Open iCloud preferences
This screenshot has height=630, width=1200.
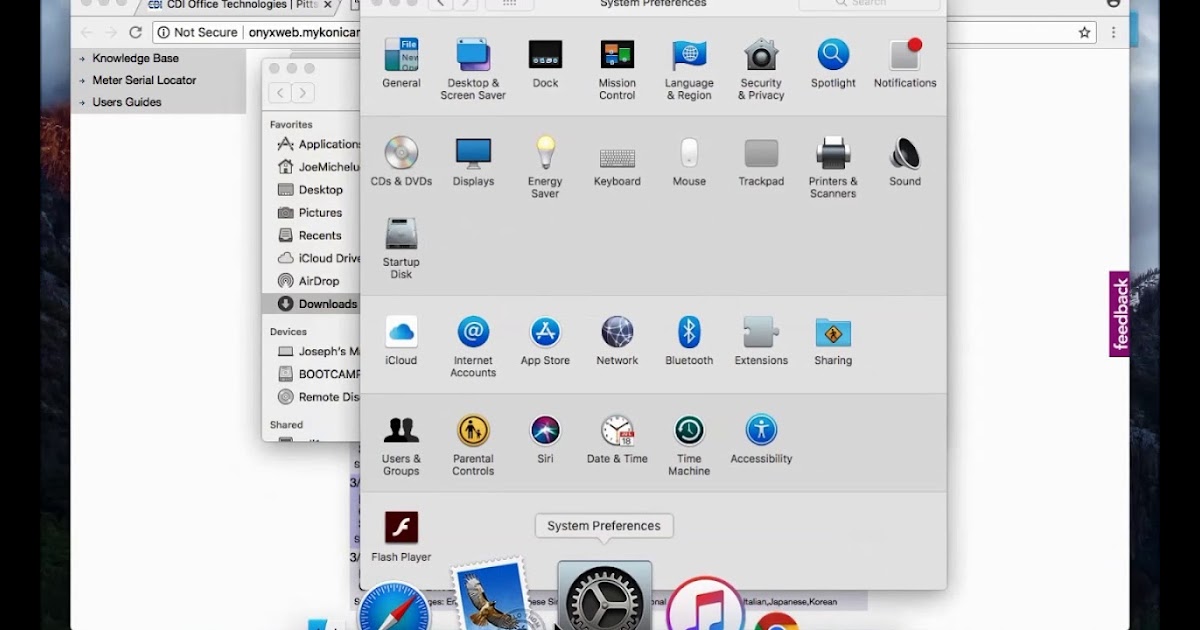(401, 340)
